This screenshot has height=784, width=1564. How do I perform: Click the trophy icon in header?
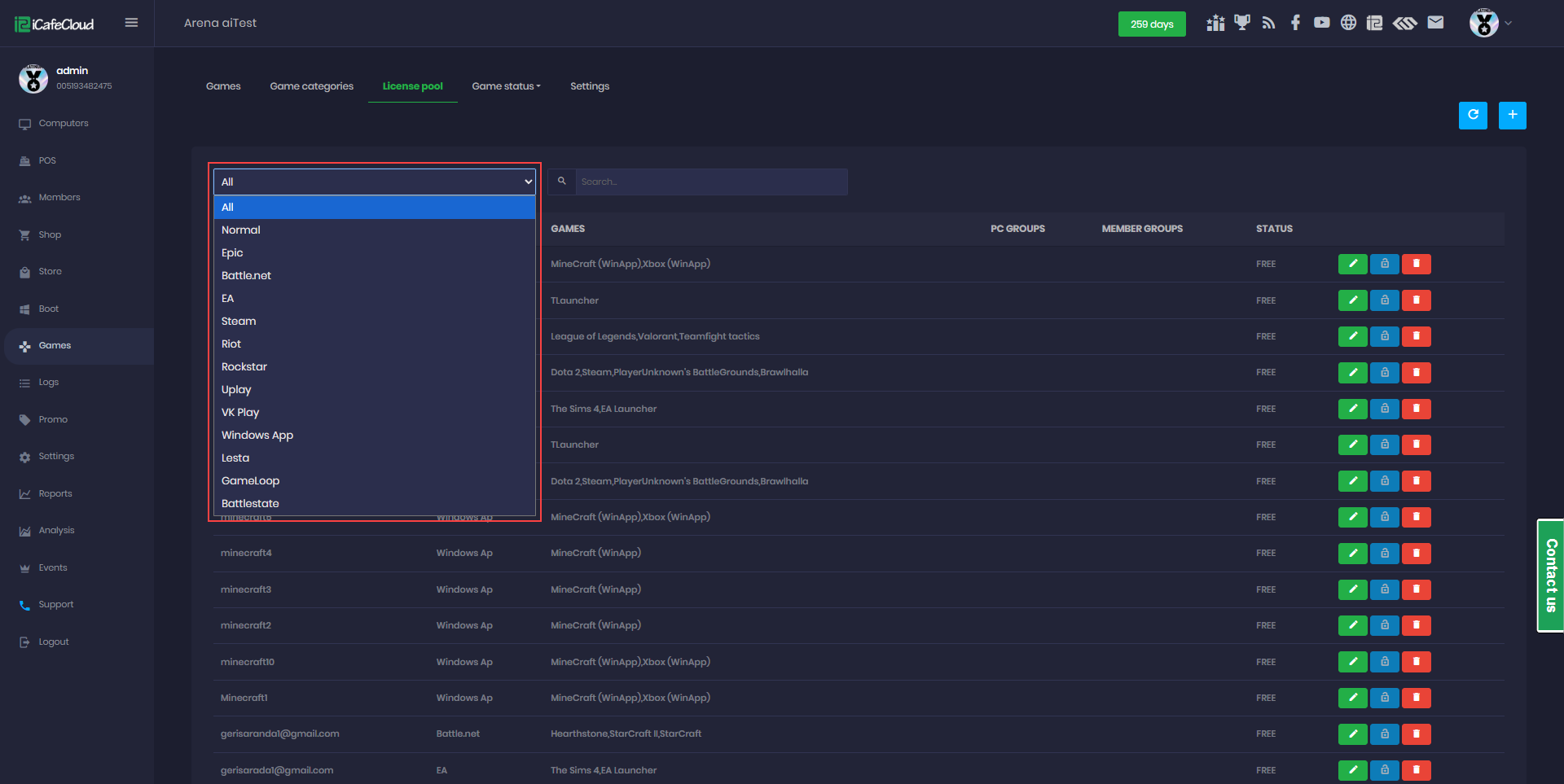pos(1241,23)
